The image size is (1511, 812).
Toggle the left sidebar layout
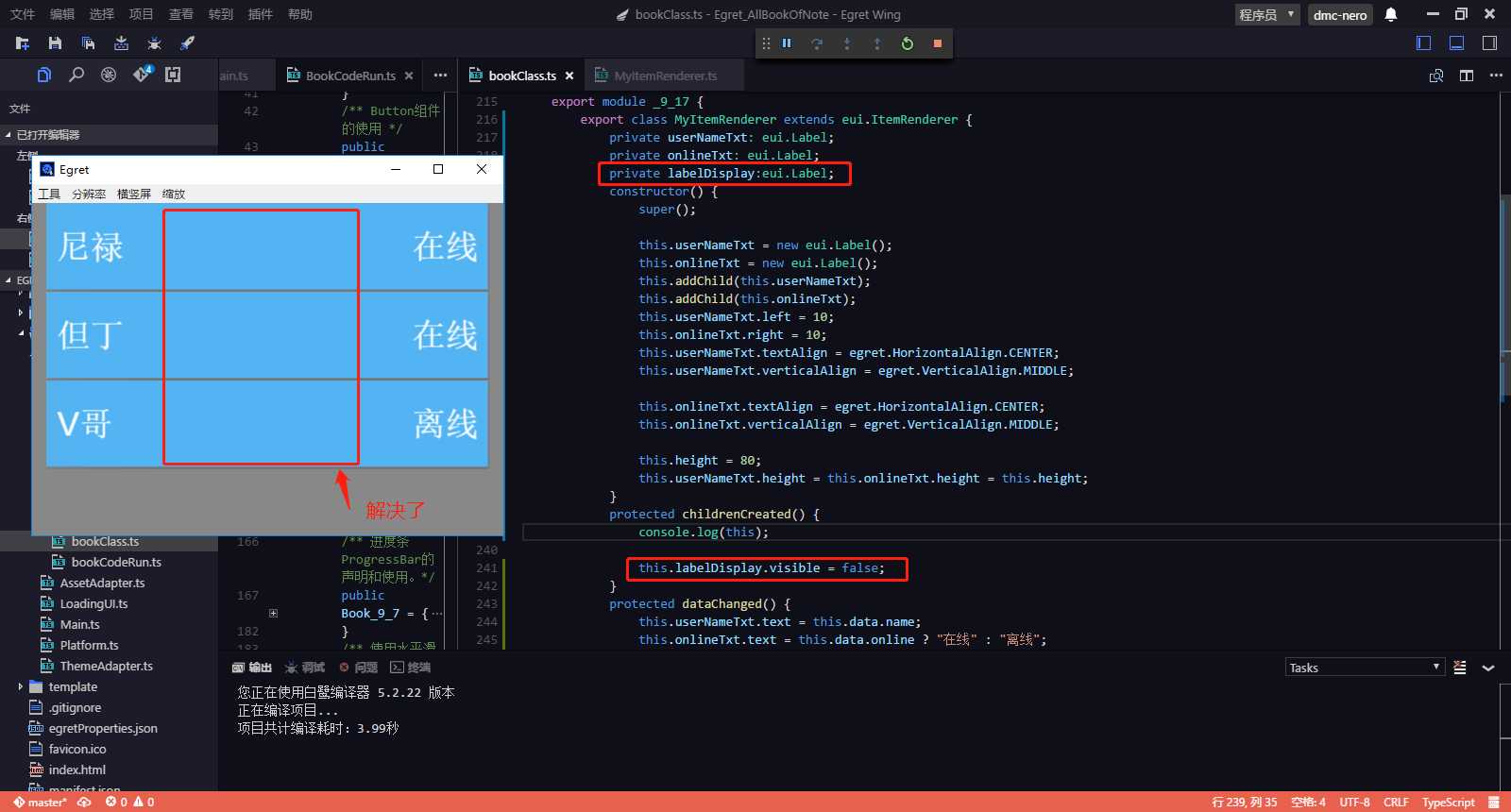point(1424,42)
